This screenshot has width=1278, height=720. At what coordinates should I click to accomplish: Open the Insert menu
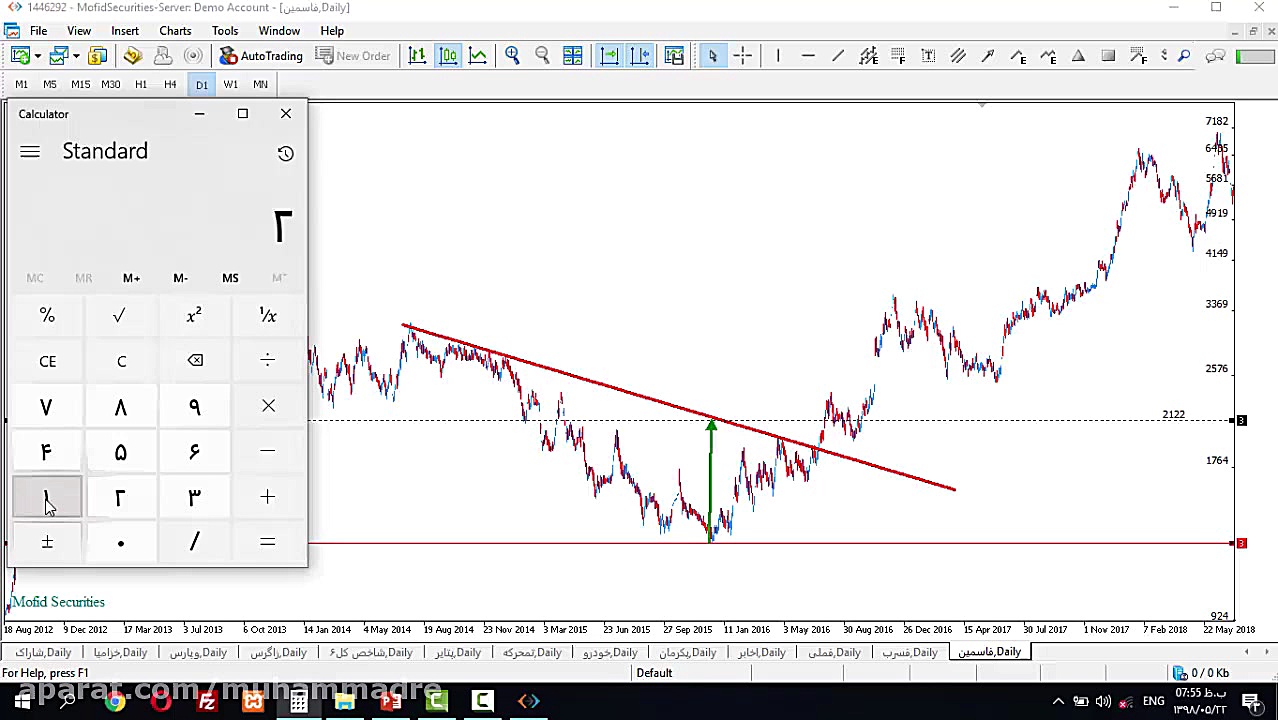pyautogui.click(x=125, y=31)
